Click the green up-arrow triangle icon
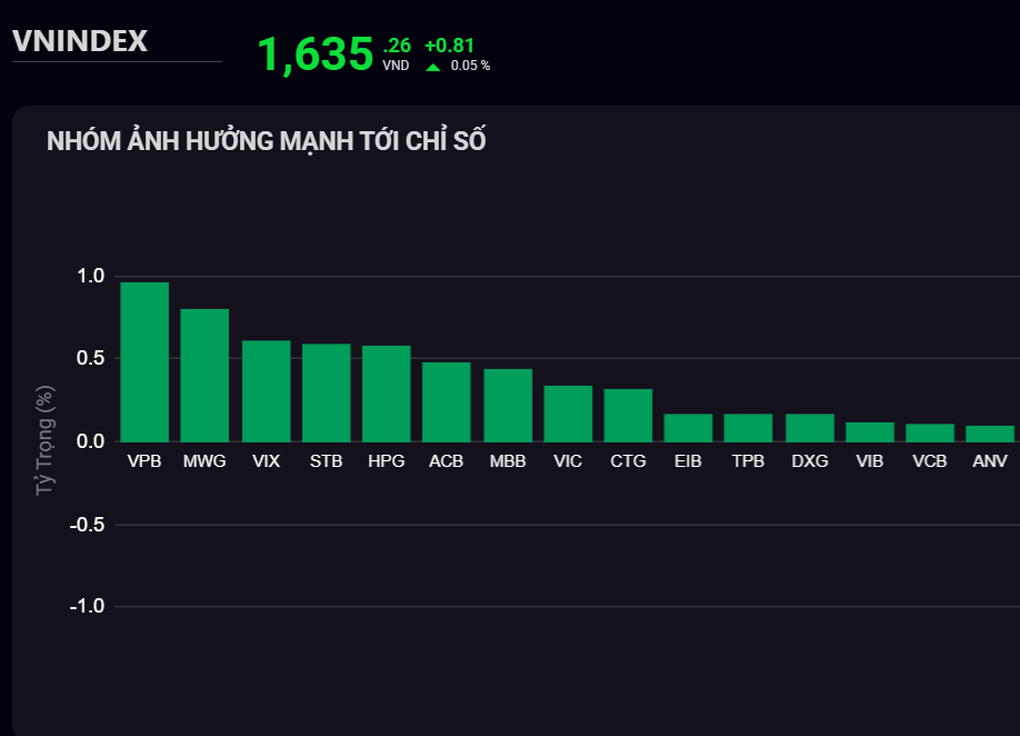 [433, 67]
